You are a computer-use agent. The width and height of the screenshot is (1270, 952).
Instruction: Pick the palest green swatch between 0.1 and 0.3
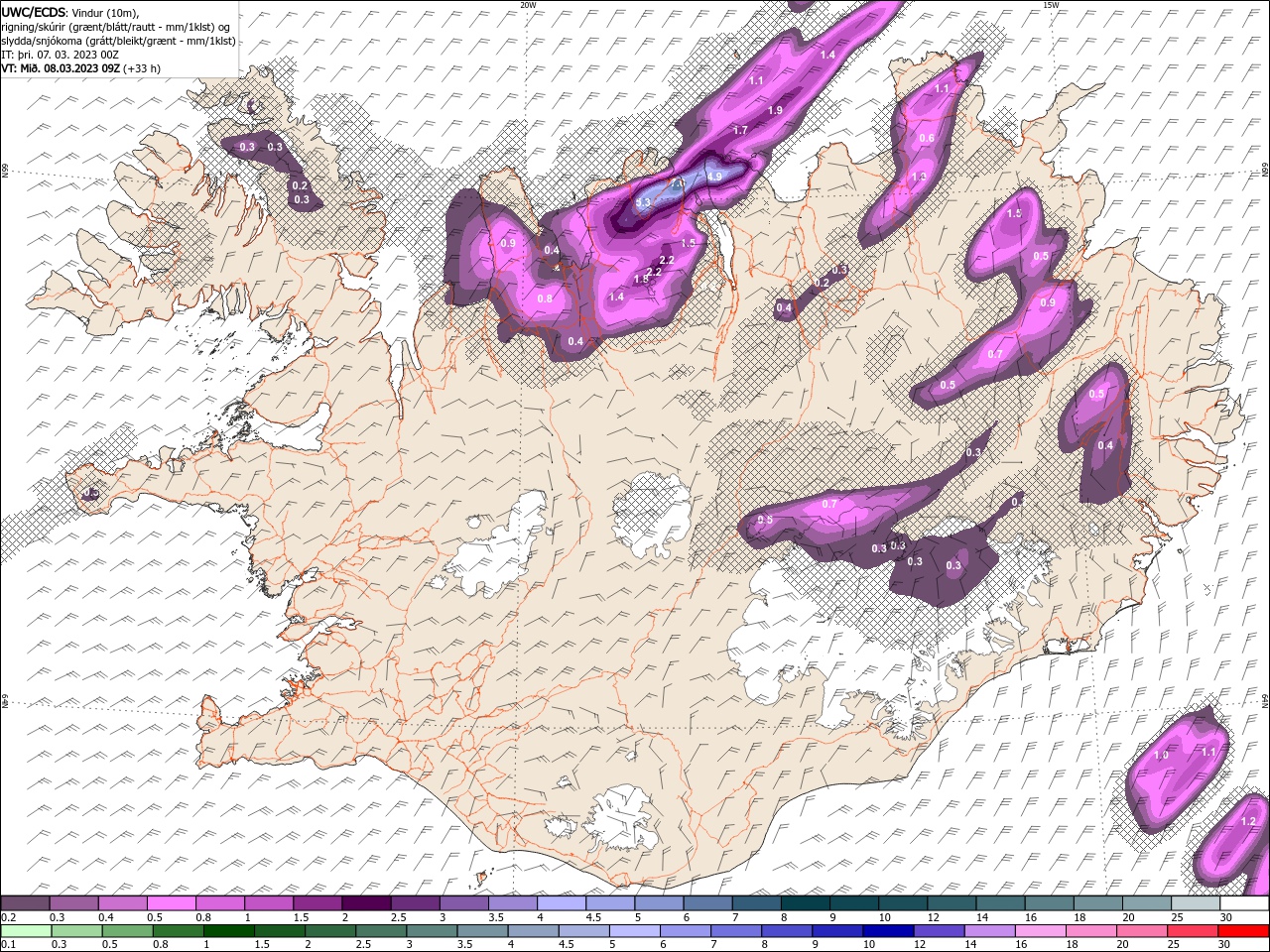tap(26, 930)
